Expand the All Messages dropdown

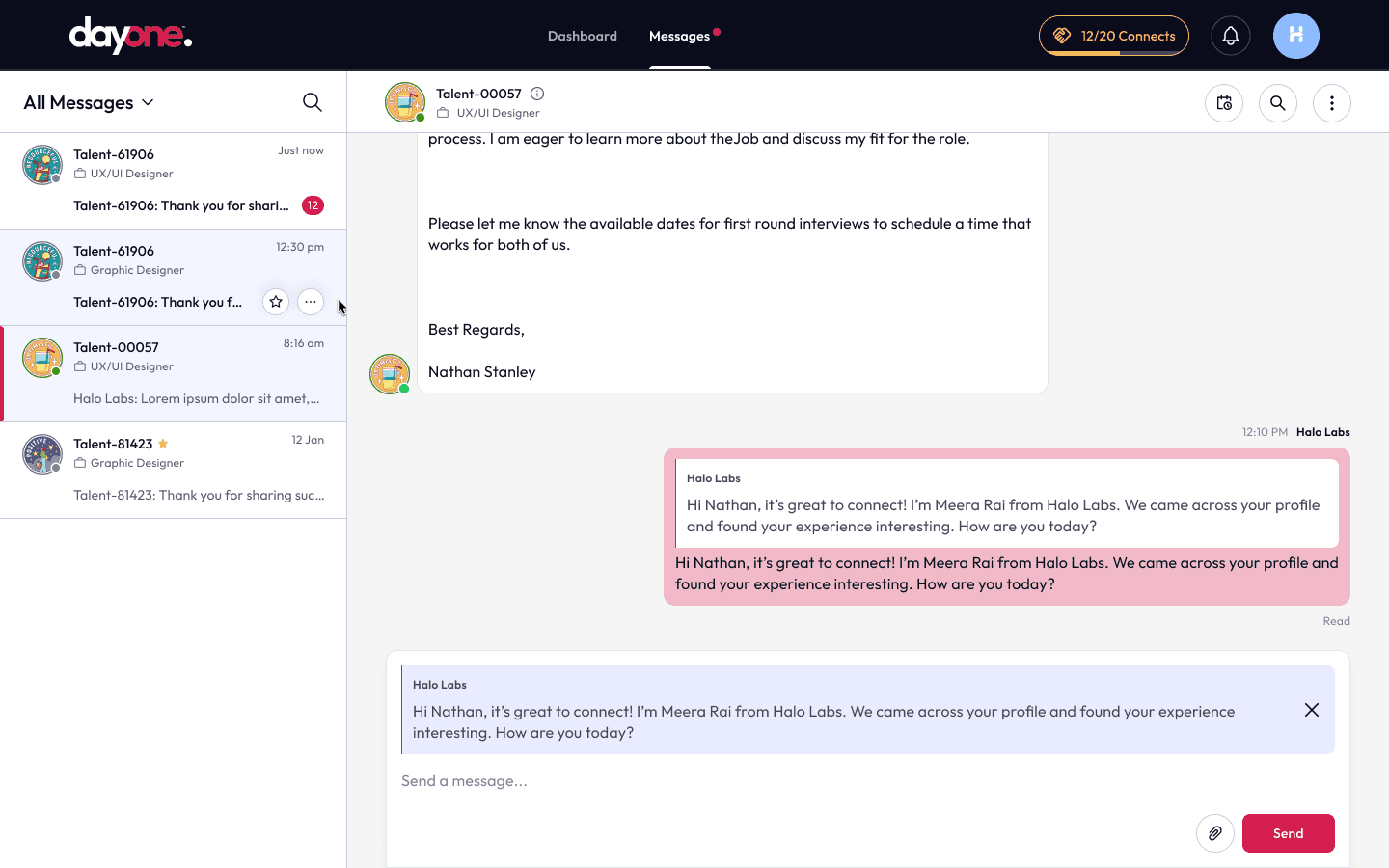click(89, 102)
